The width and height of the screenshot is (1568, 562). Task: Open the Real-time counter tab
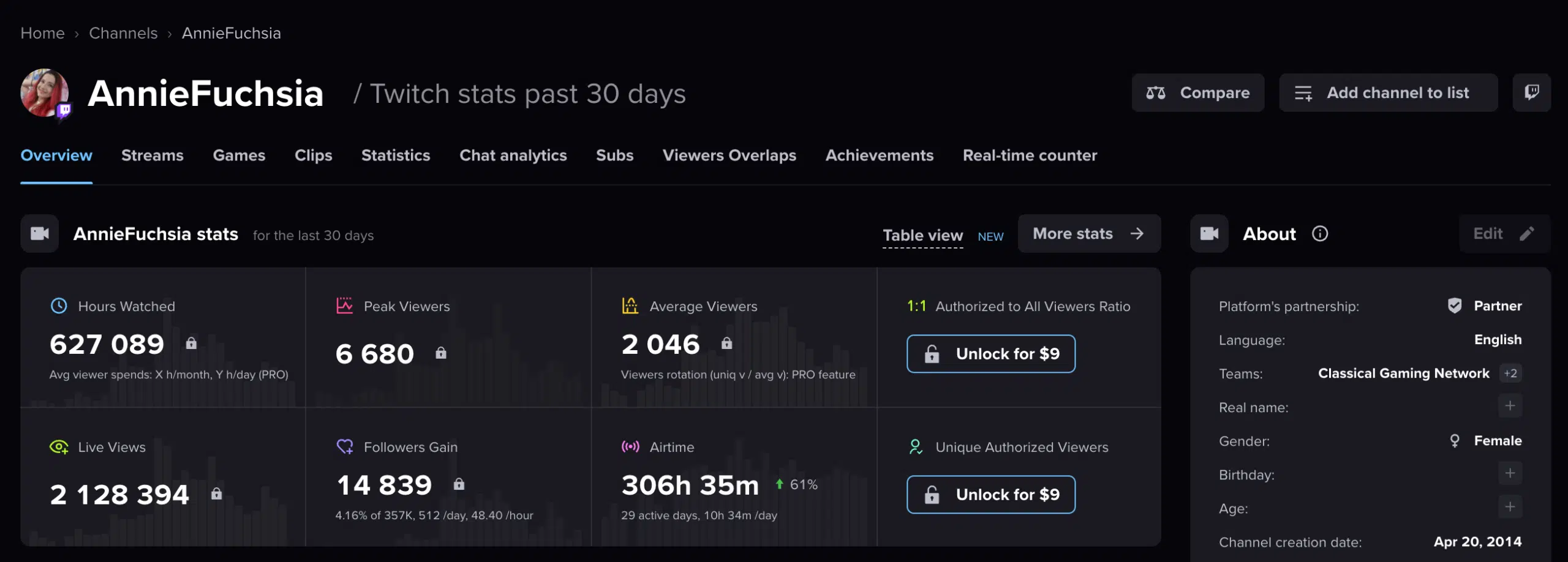tap(1030, 155)
